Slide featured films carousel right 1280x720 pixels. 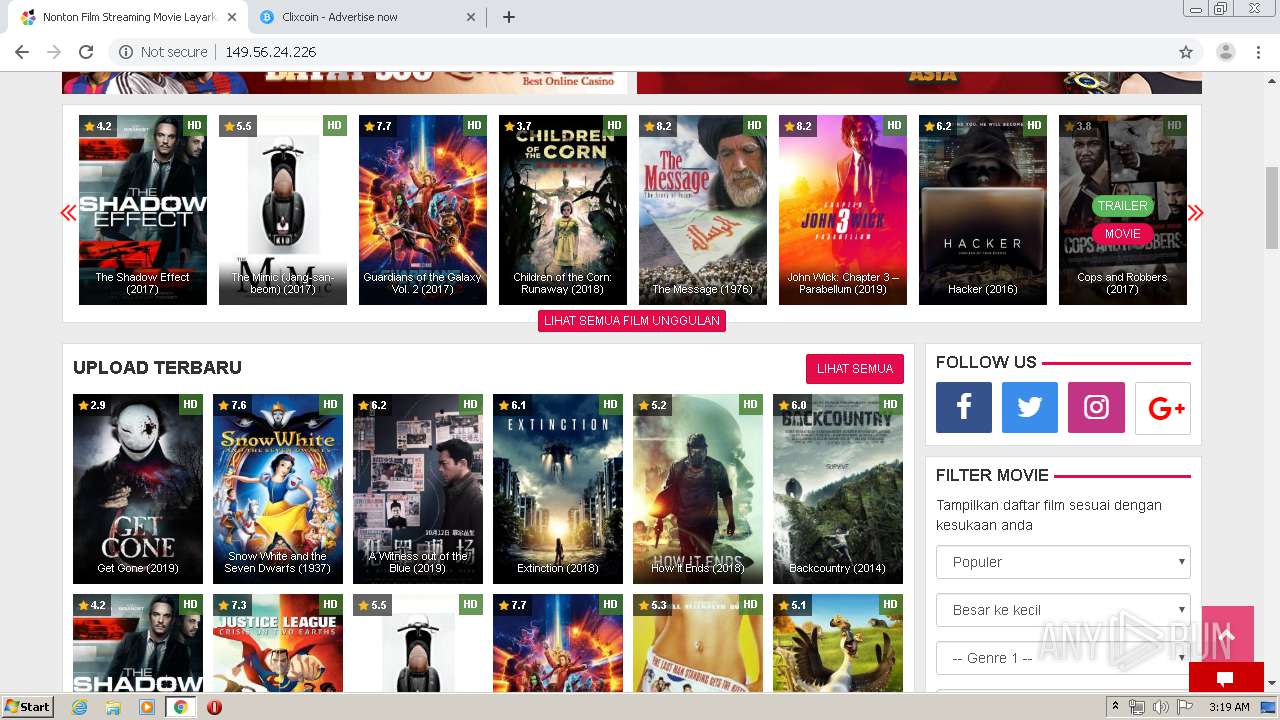point(1195,212)
